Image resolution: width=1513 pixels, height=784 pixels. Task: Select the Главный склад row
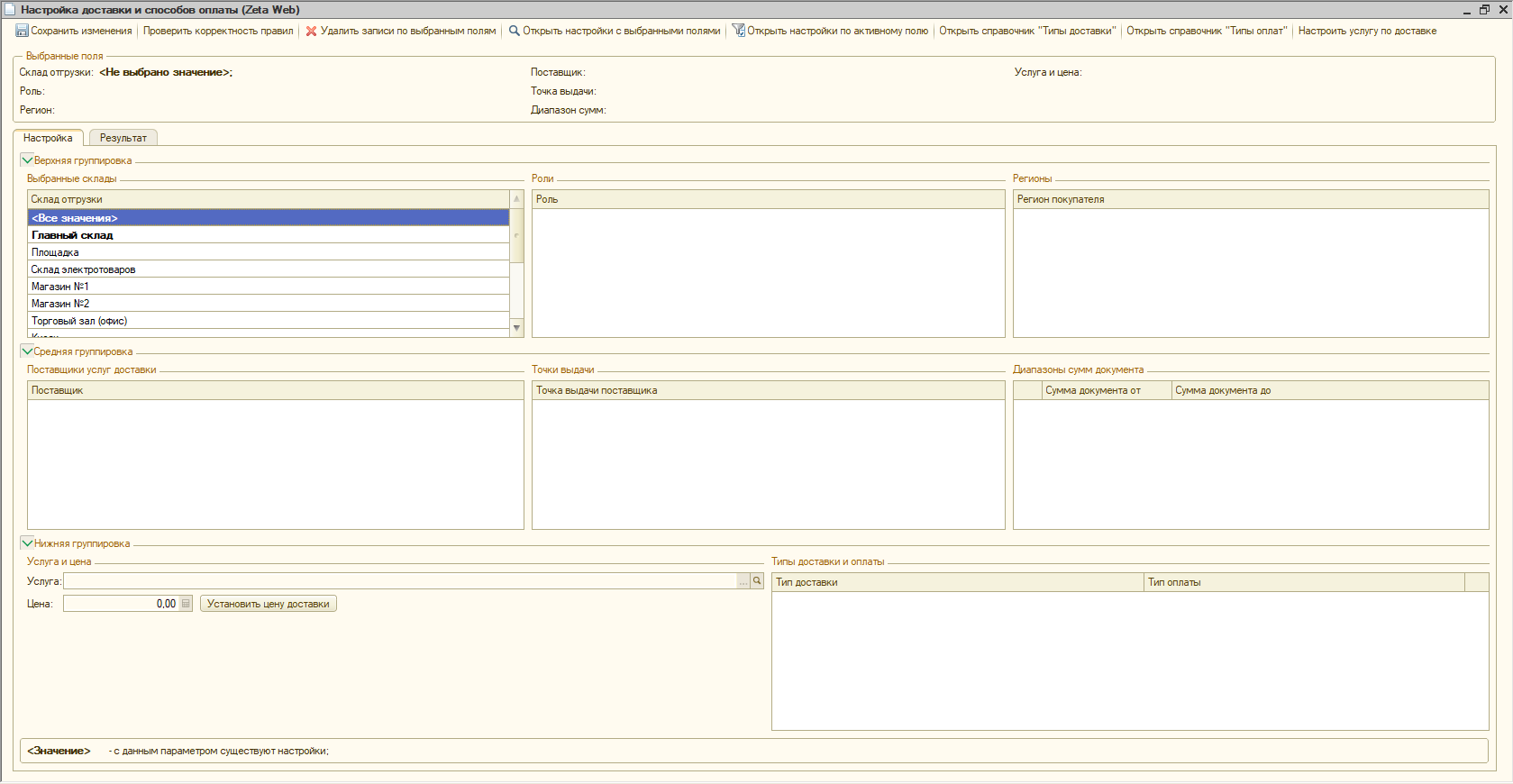pyautogui.click(x=269, y=235)
